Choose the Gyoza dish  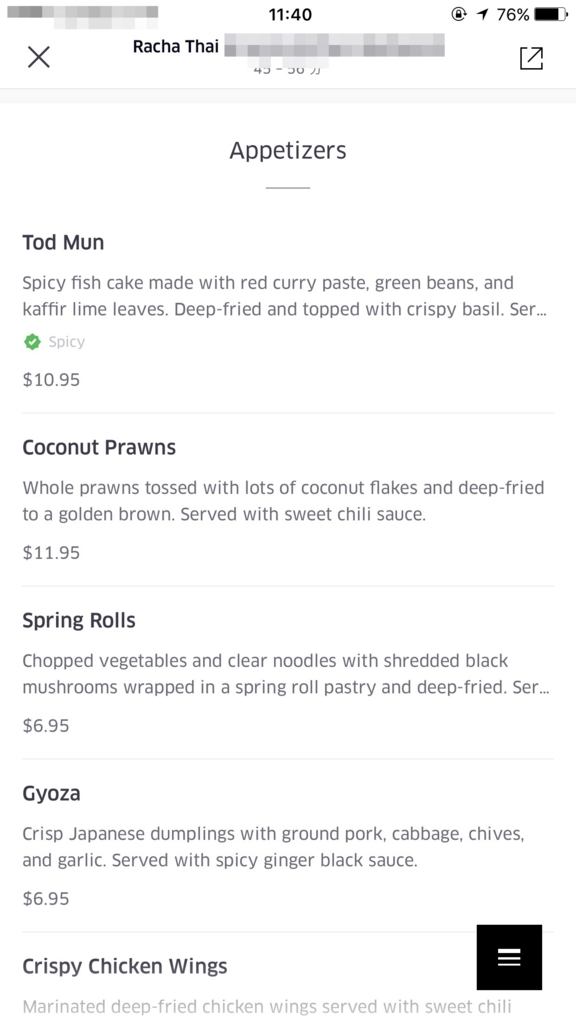pos(288,846)
